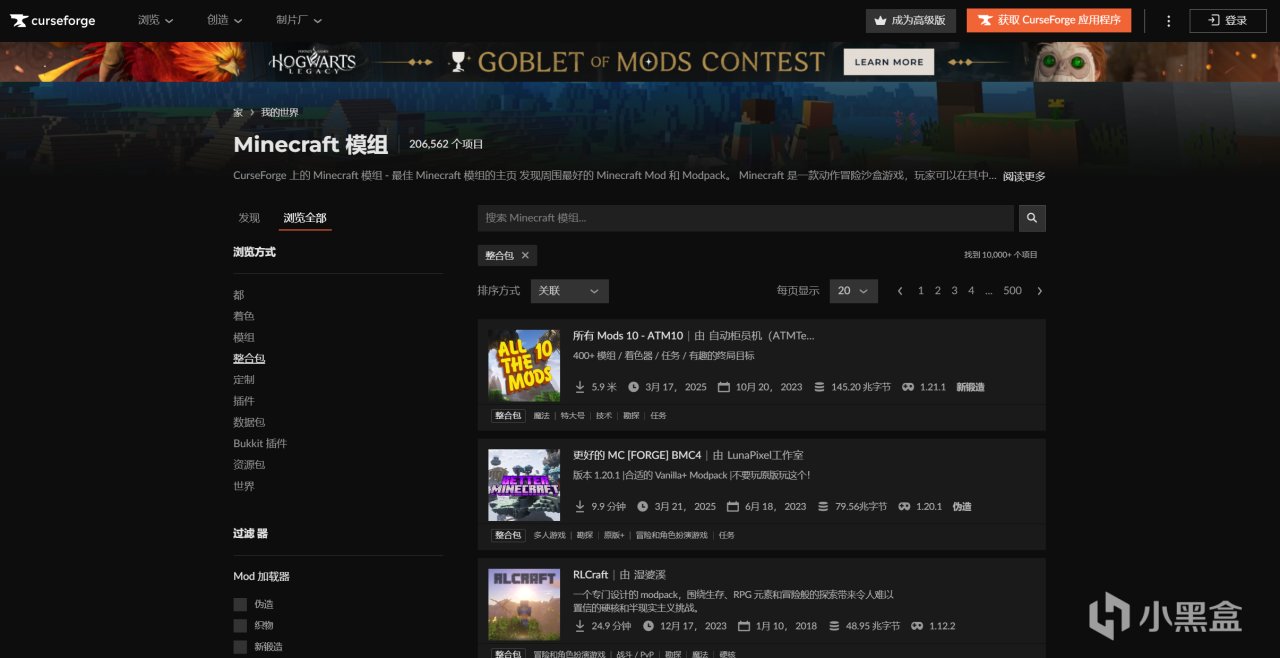The height and width of the screenshot is (658, 1280).
Task: Click the download icon on ATM10 card
Action: (580, 387)
